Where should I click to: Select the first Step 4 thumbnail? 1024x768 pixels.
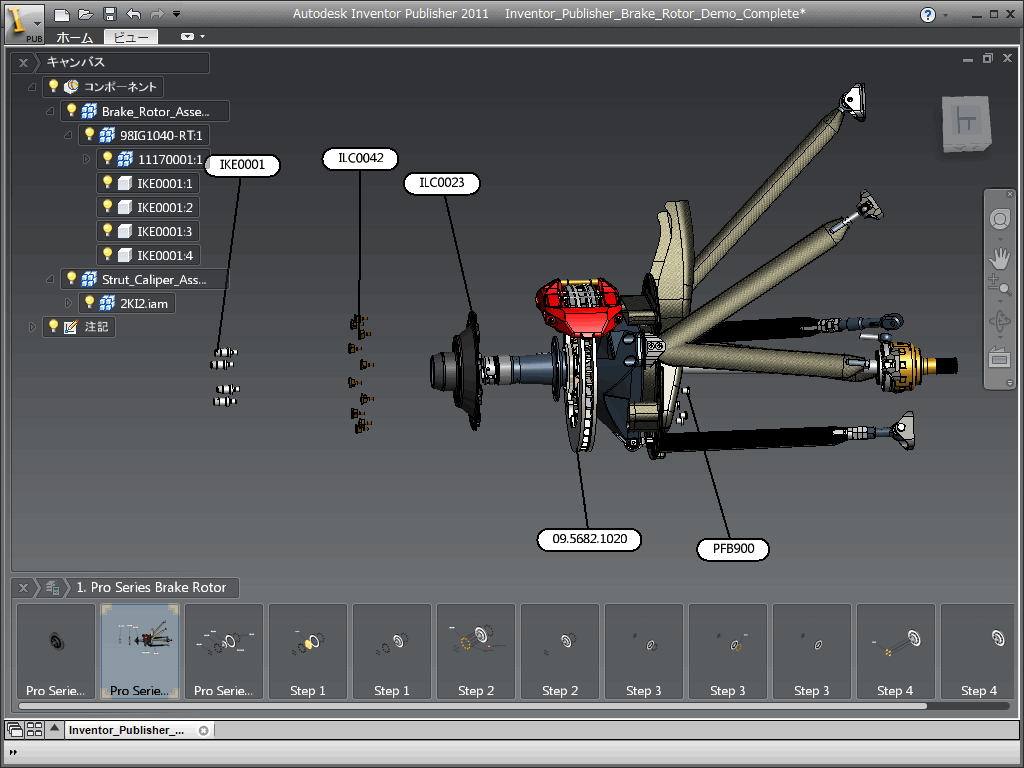point(895,651)
